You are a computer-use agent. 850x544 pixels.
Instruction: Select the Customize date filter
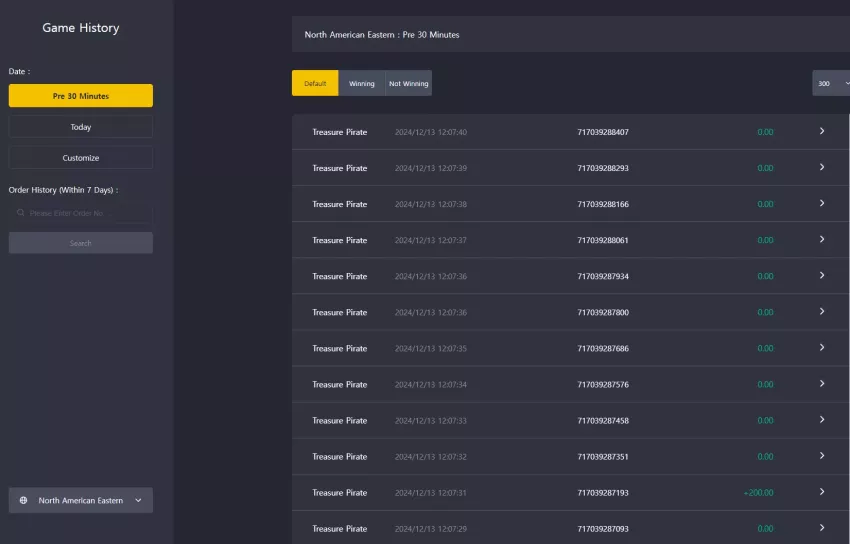click(81, 158)
